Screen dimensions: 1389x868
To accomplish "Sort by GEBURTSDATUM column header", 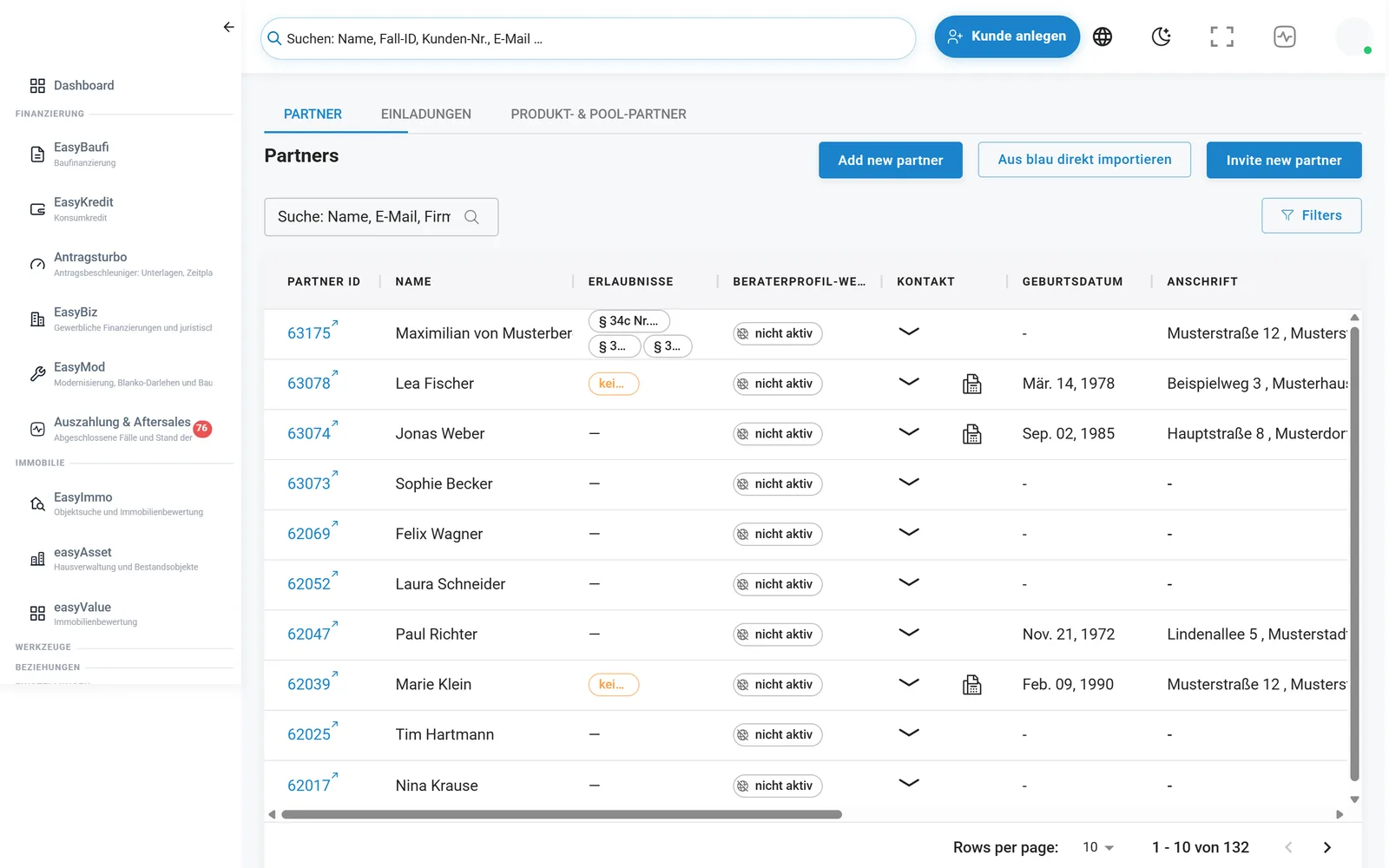I will tap(1072, 281).
